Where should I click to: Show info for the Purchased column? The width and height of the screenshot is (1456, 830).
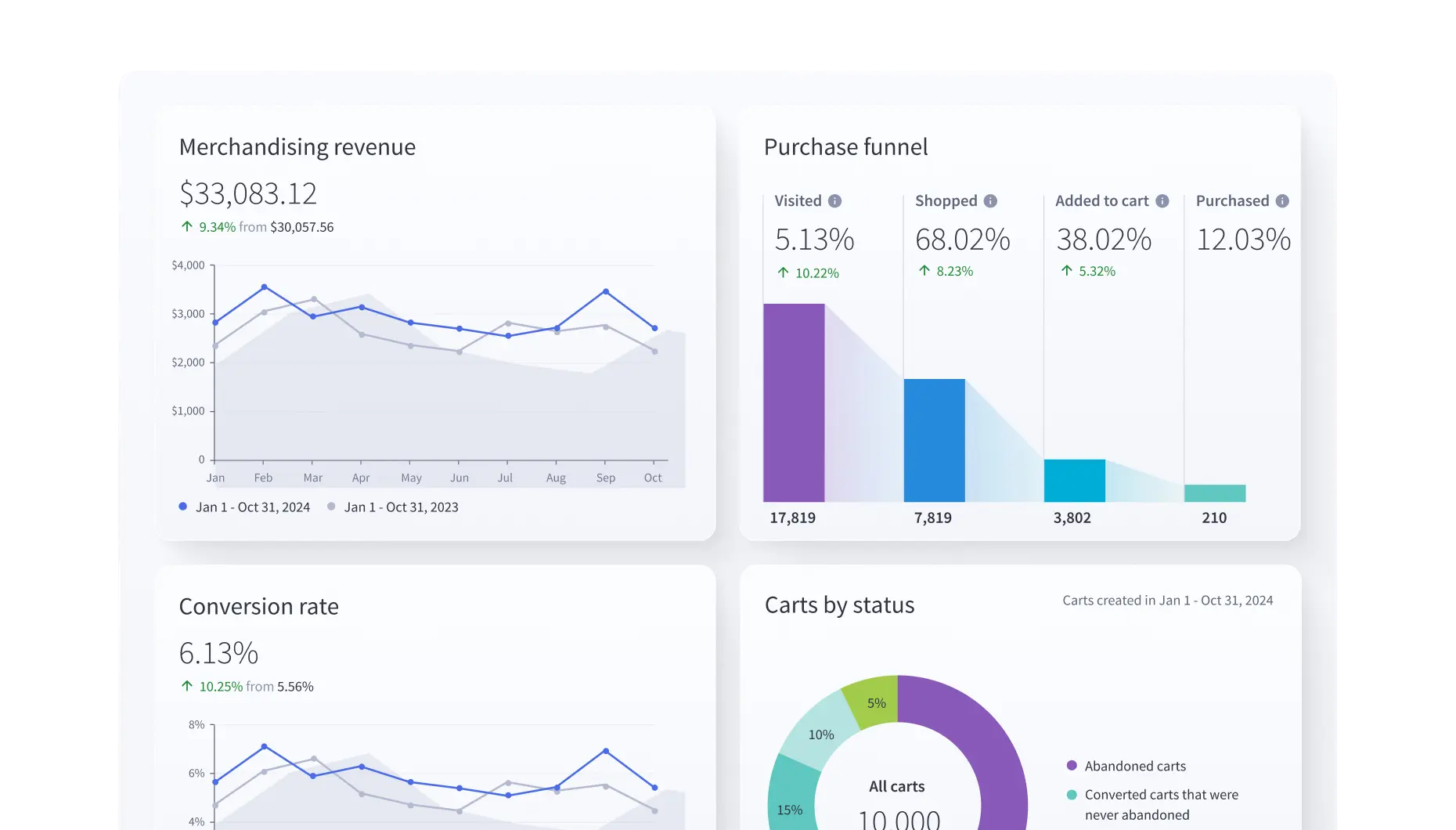[x=1282, y=201]
